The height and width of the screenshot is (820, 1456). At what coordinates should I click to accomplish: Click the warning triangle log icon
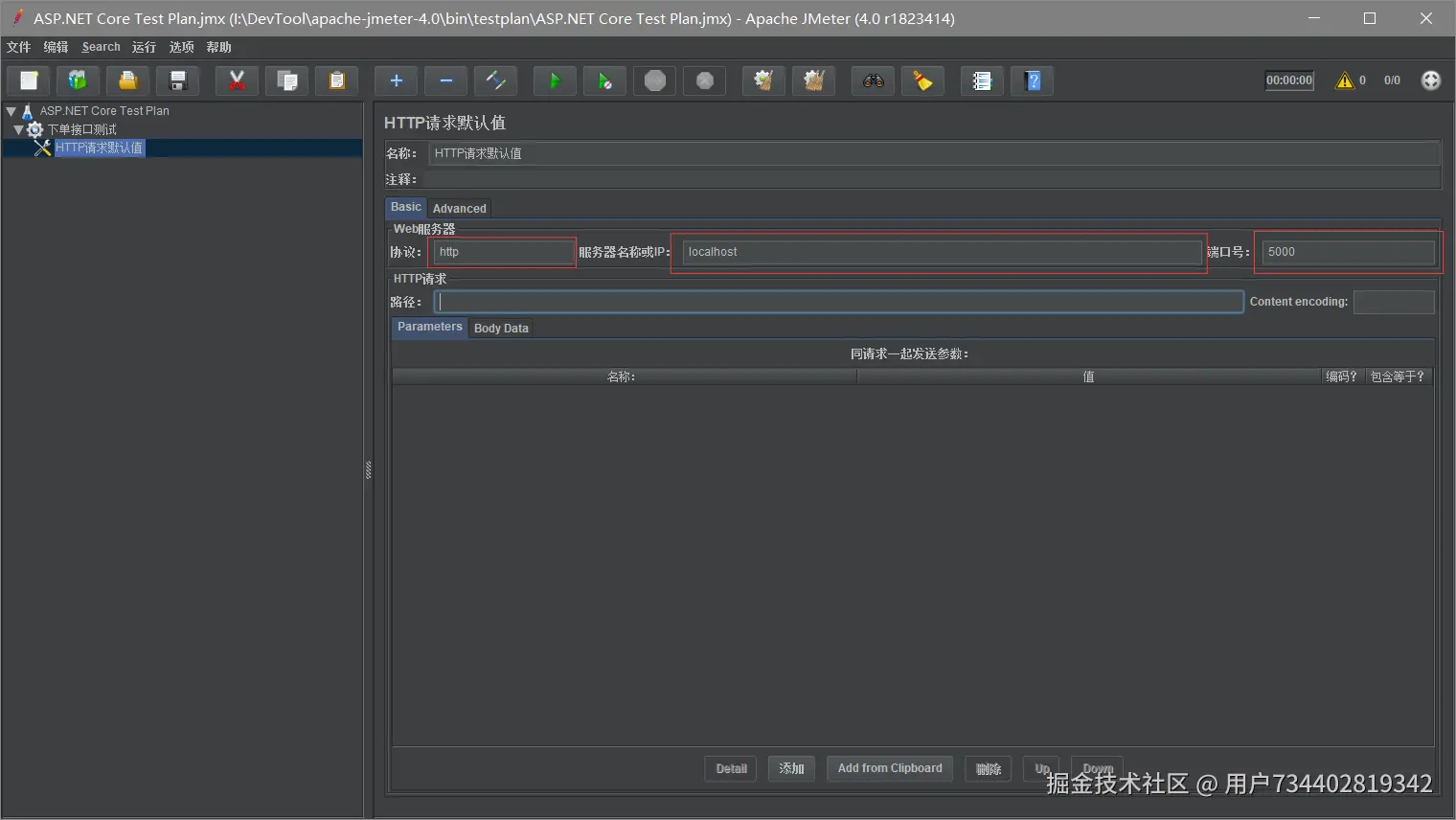pos(1345,80)
